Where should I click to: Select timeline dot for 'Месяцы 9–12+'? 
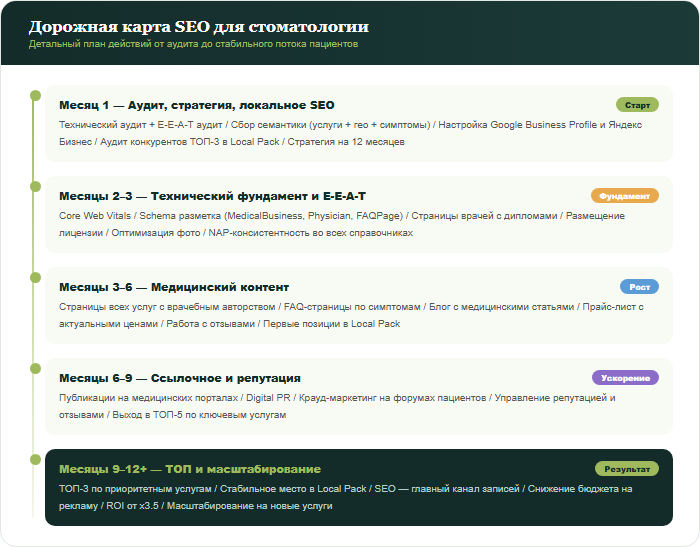tap(35, 459)
